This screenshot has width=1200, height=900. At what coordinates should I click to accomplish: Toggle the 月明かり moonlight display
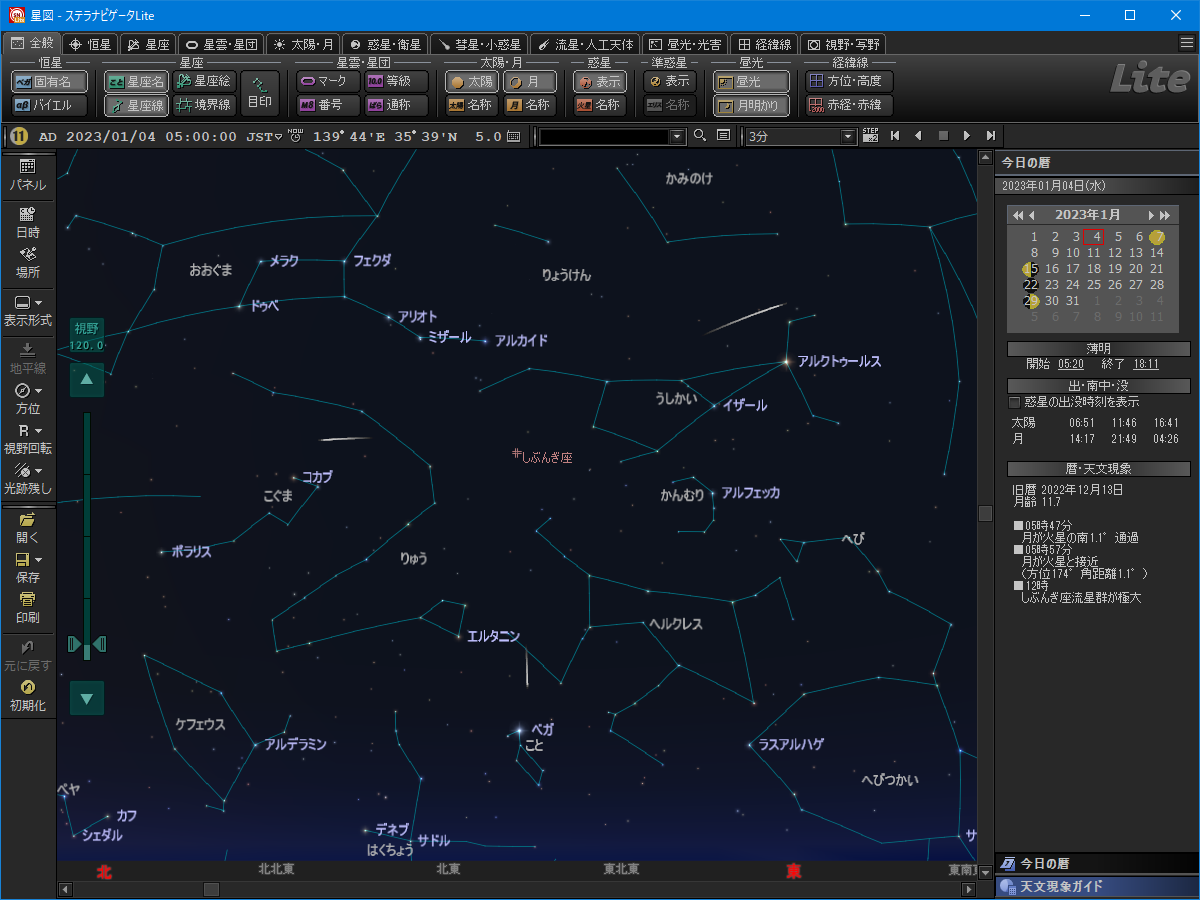pyautogui.click(x=751, y=105)
